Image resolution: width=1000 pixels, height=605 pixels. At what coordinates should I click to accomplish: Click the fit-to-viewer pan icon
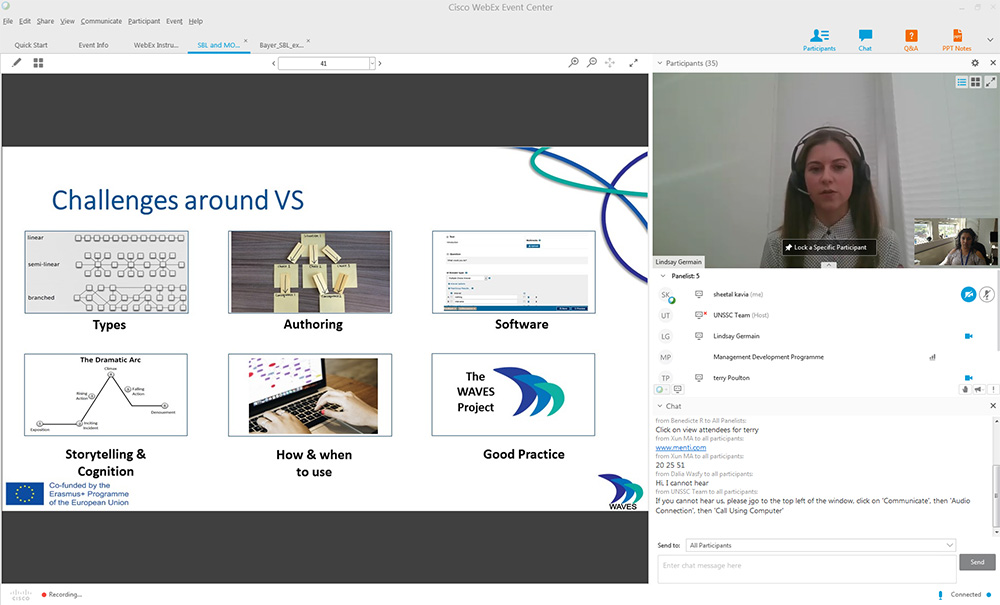tap(610, 62)
